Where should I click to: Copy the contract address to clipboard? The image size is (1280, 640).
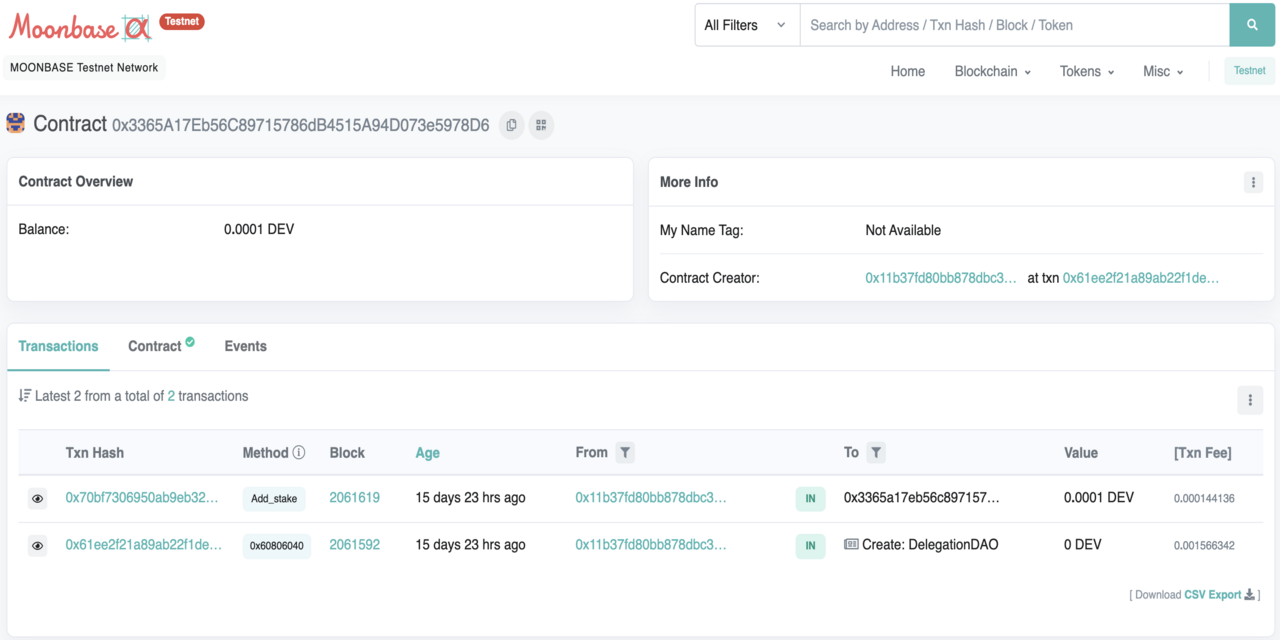(512, 125)
